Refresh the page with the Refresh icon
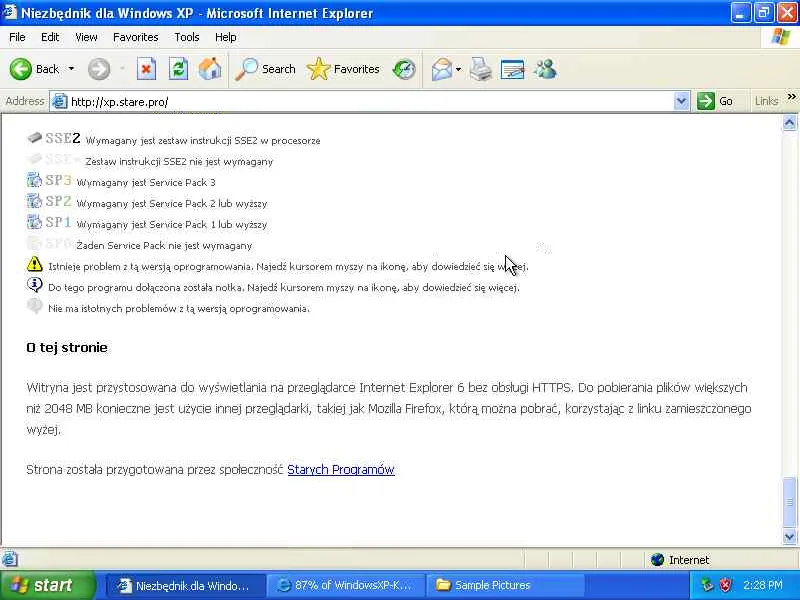Screen dimensions: 800x600 [x=178, y=69]
